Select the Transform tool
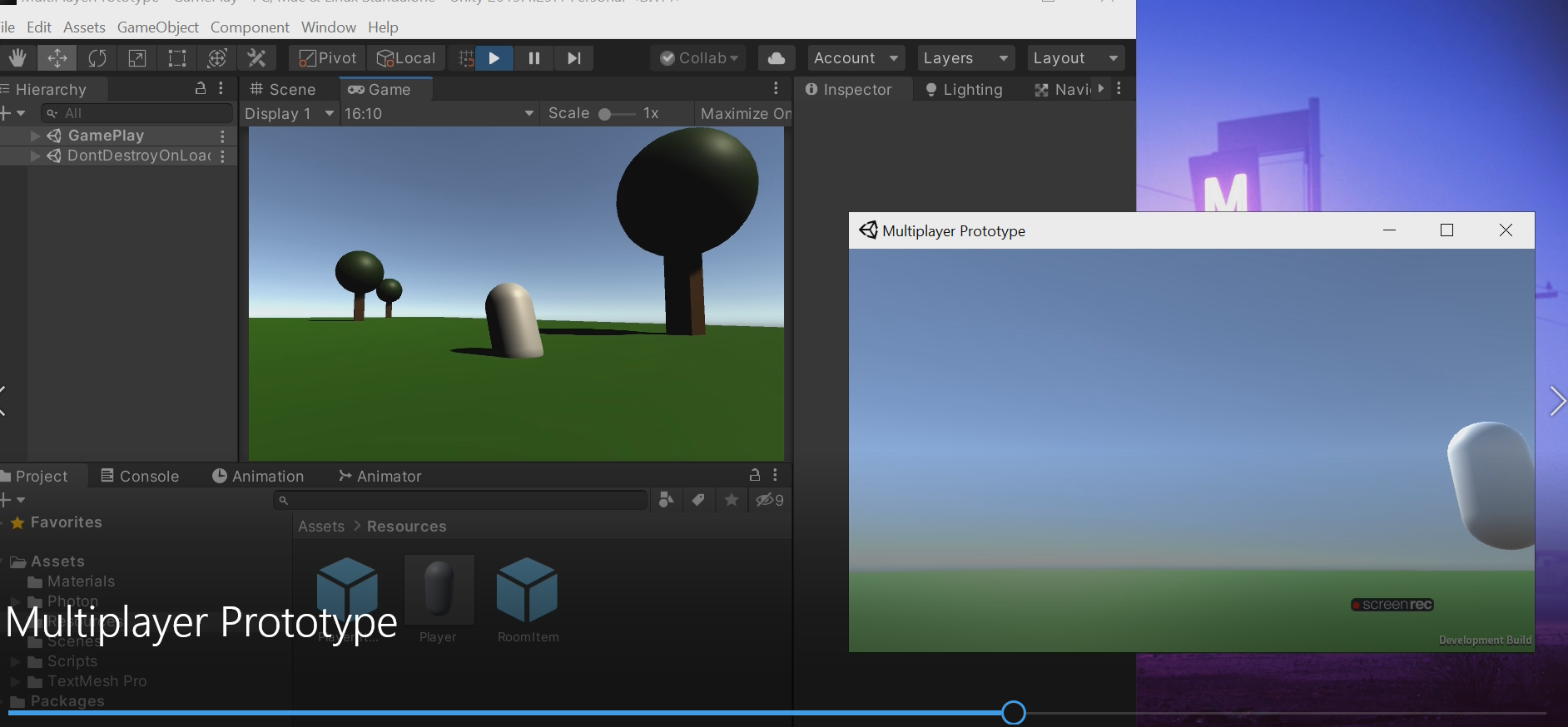 click(x=216, y=58)
